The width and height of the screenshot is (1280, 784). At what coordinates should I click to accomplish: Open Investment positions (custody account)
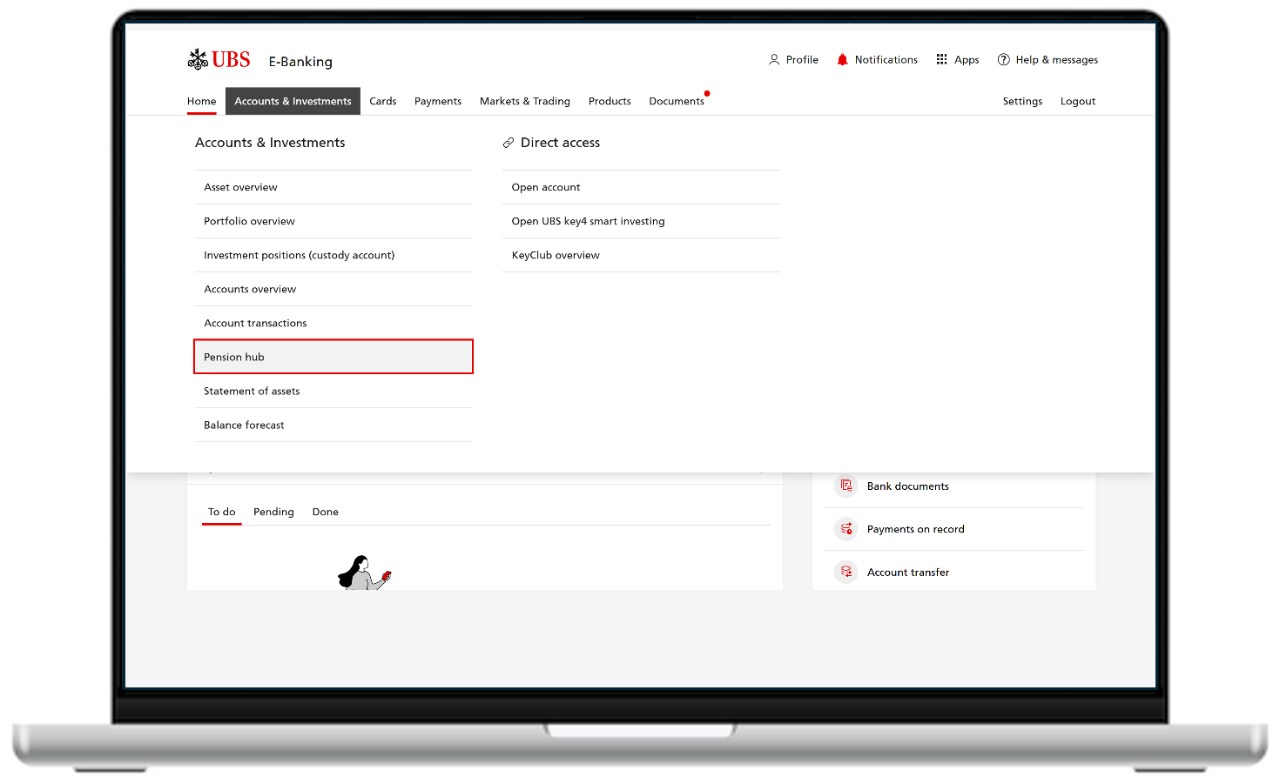coord(299,255)
